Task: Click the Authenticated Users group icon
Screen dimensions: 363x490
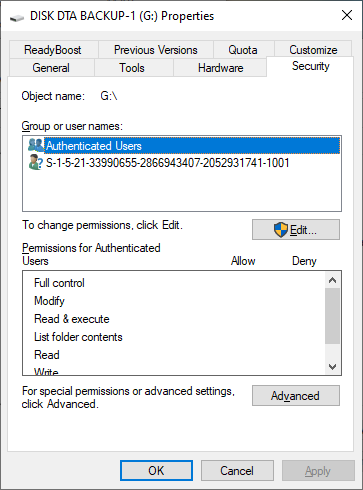Action: click(x=36, y=145)
